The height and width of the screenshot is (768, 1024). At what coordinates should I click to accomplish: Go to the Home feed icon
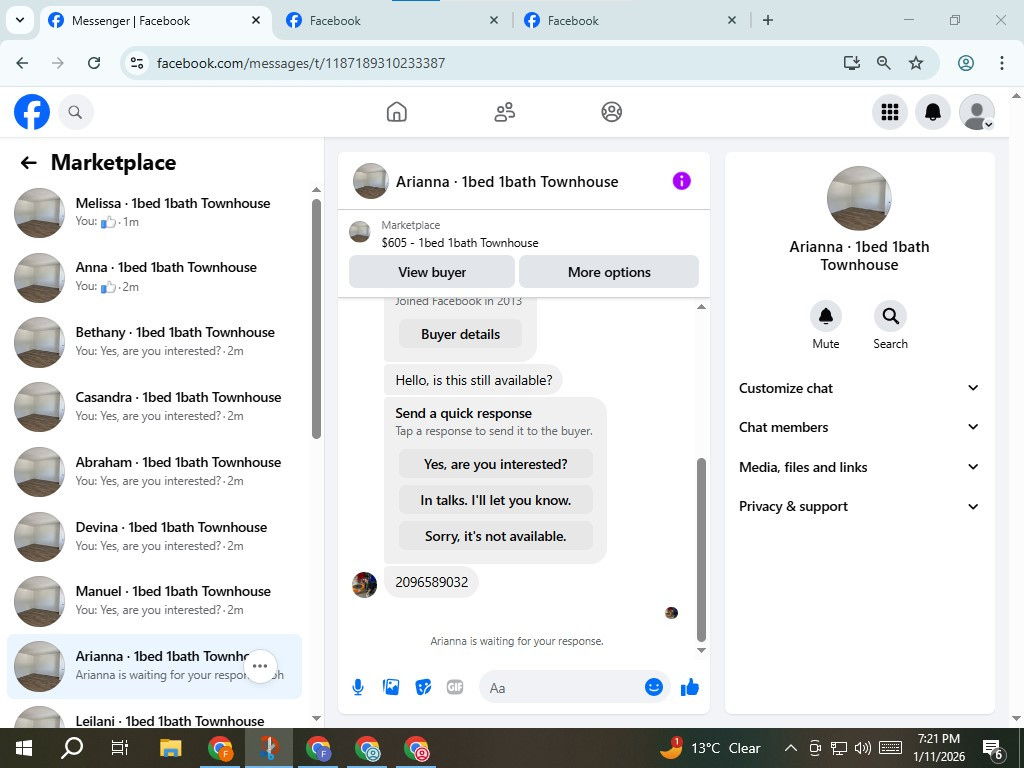click(396, 112)
